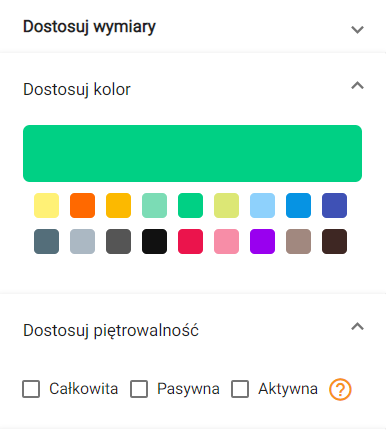The image size is (386, 431).
Task: Click the orange question mark help icon
Action: pos(340,389)
